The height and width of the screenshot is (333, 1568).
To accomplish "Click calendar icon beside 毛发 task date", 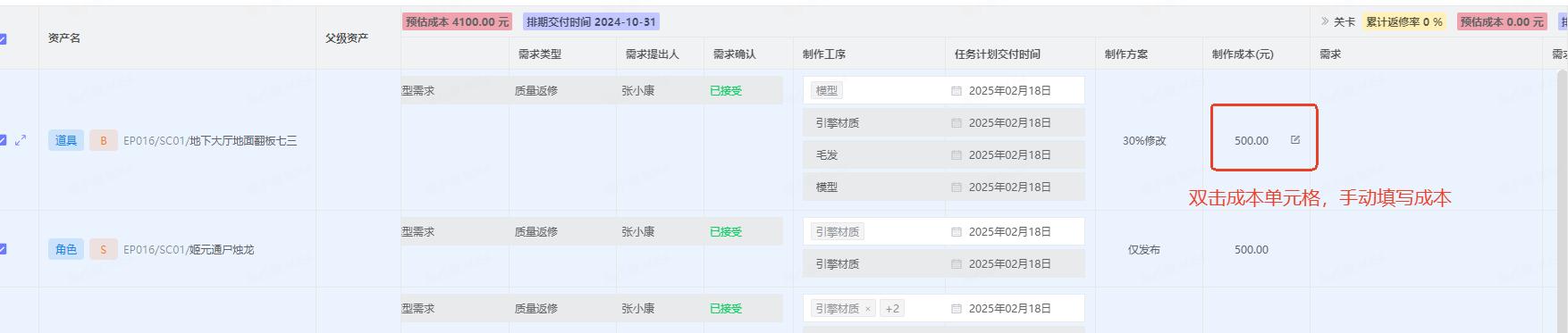I will coord(956,154).
